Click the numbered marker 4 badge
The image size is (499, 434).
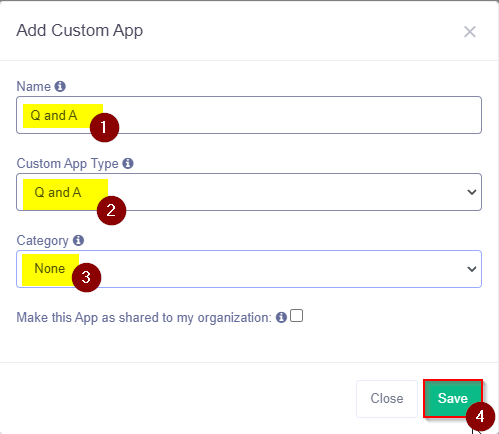click(480, 416)
